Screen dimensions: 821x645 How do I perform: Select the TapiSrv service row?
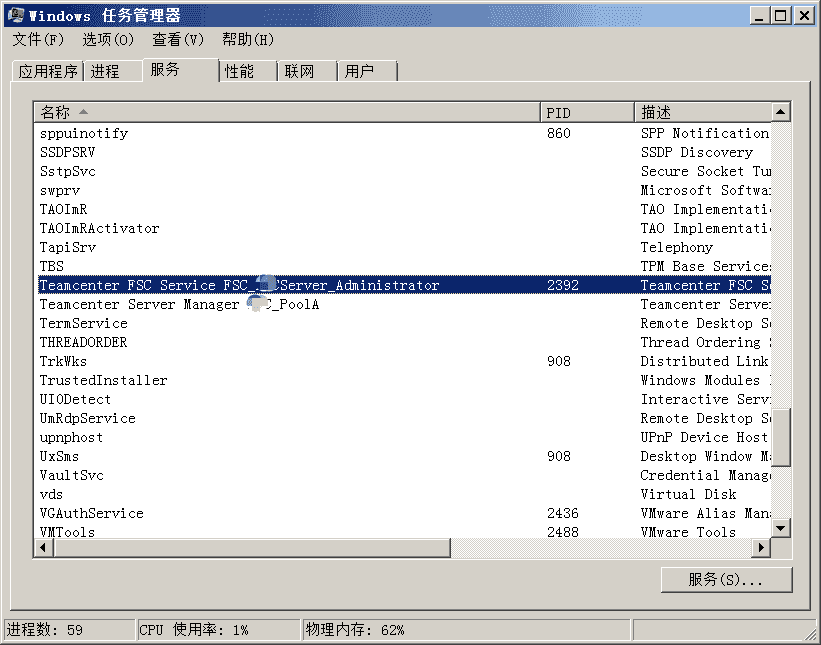(x=403, y=247)
